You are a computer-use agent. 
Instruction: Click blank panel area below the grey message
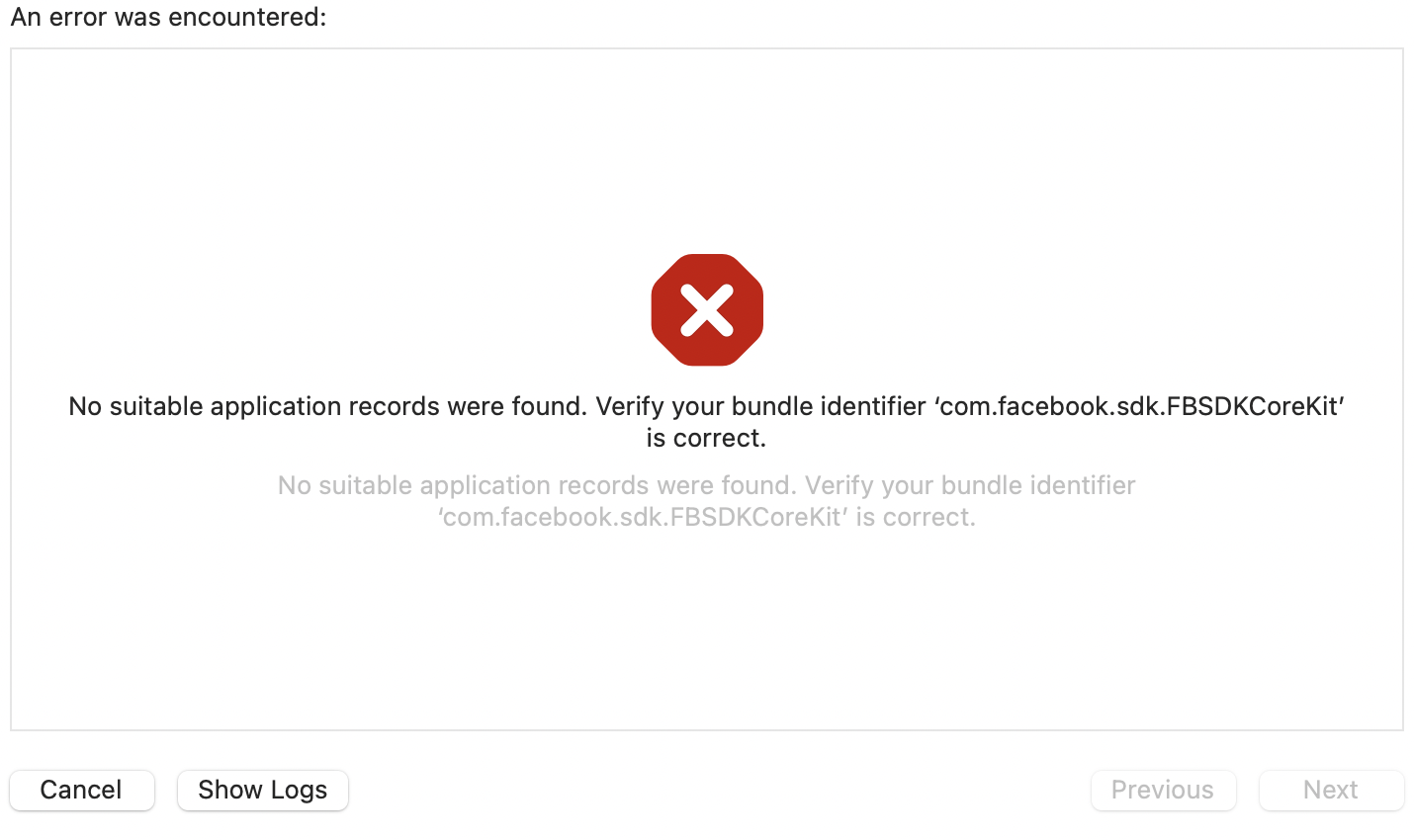click(x=707, y=632)
